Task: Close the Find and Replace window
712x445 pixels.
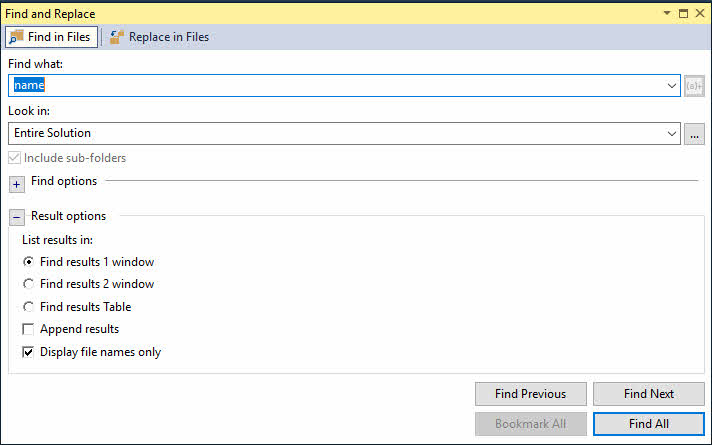Action: coord(700,13)
